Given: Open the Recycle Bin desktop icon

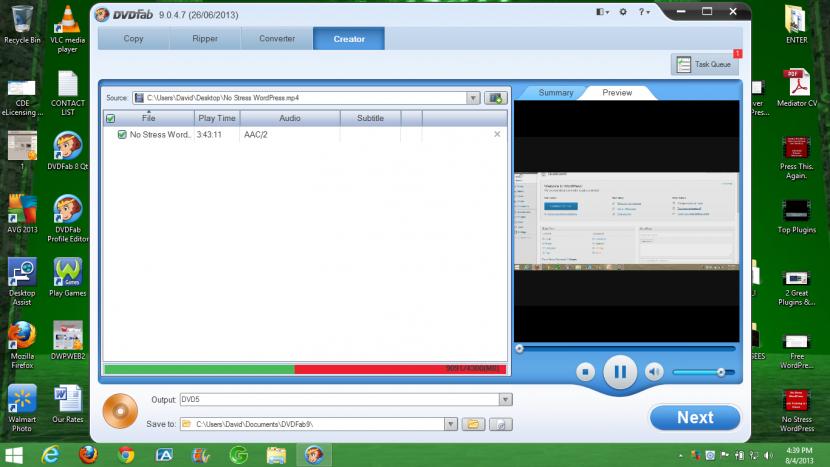Looking at the screenshot, I should tap(22, 25).
